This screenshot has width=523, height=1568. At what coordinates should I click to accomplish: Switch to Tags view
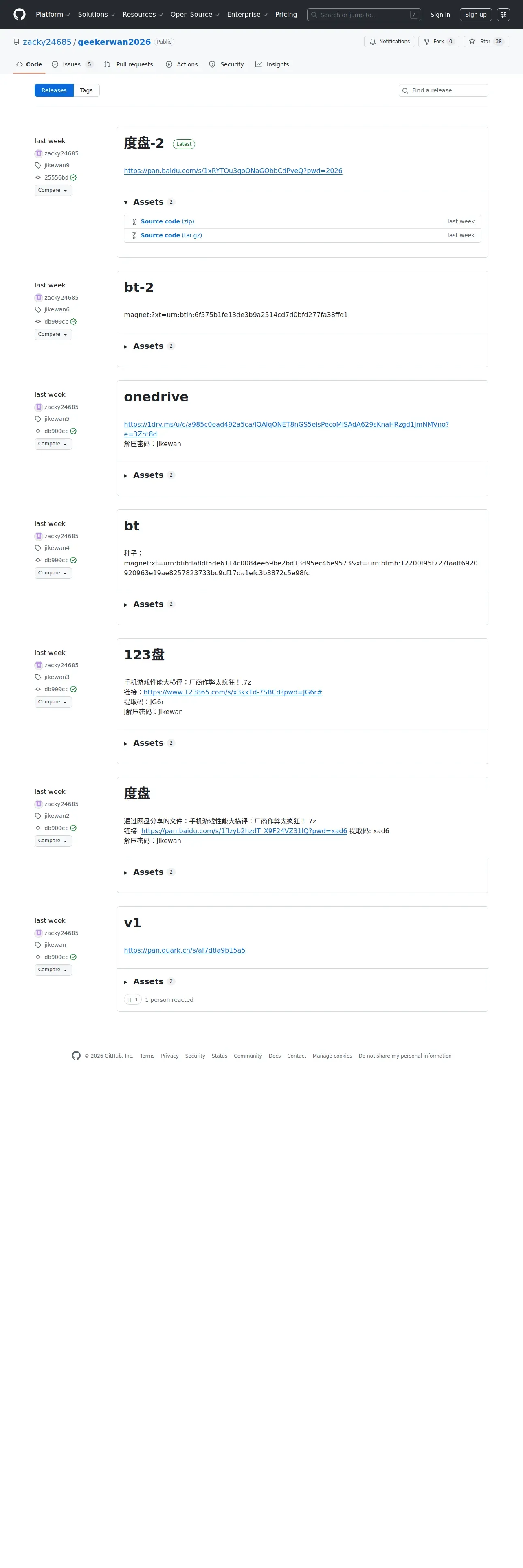(x=86, y=91)
